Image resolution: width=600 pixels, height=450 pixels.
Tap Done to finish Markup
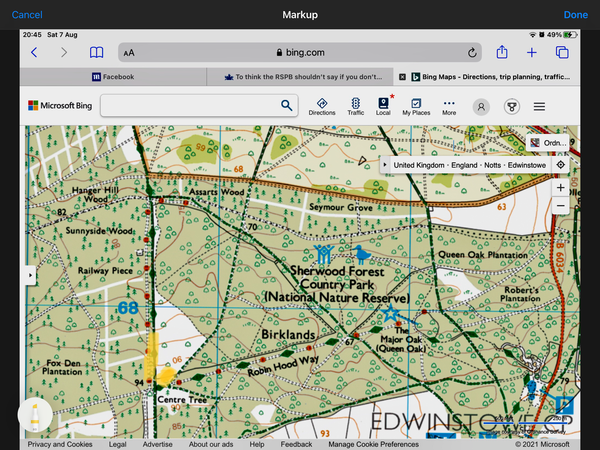tap(576, 15)
